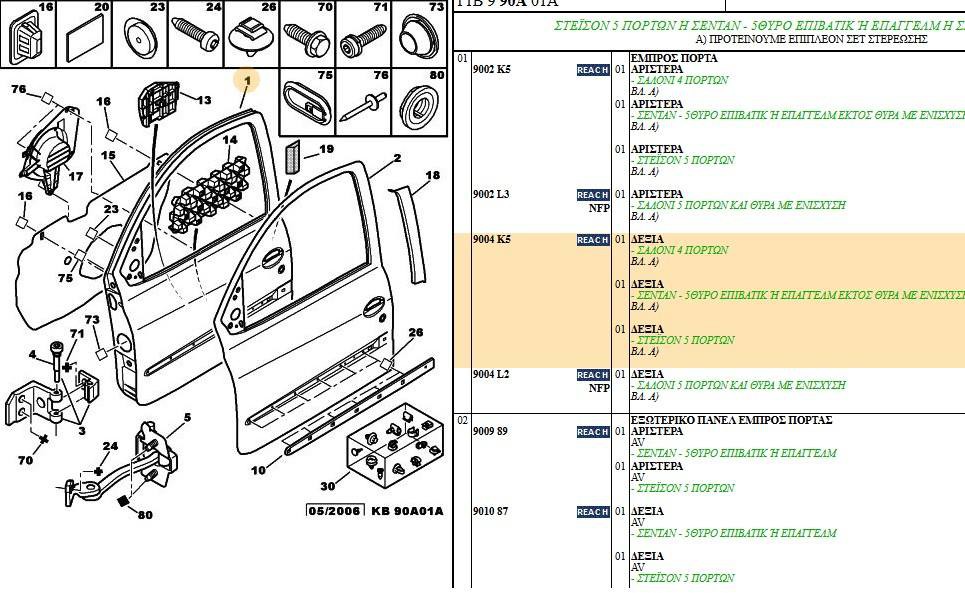Click the part 76 rivet icon
This screenshot has height=593, width=965.
[x=363, y=101]
